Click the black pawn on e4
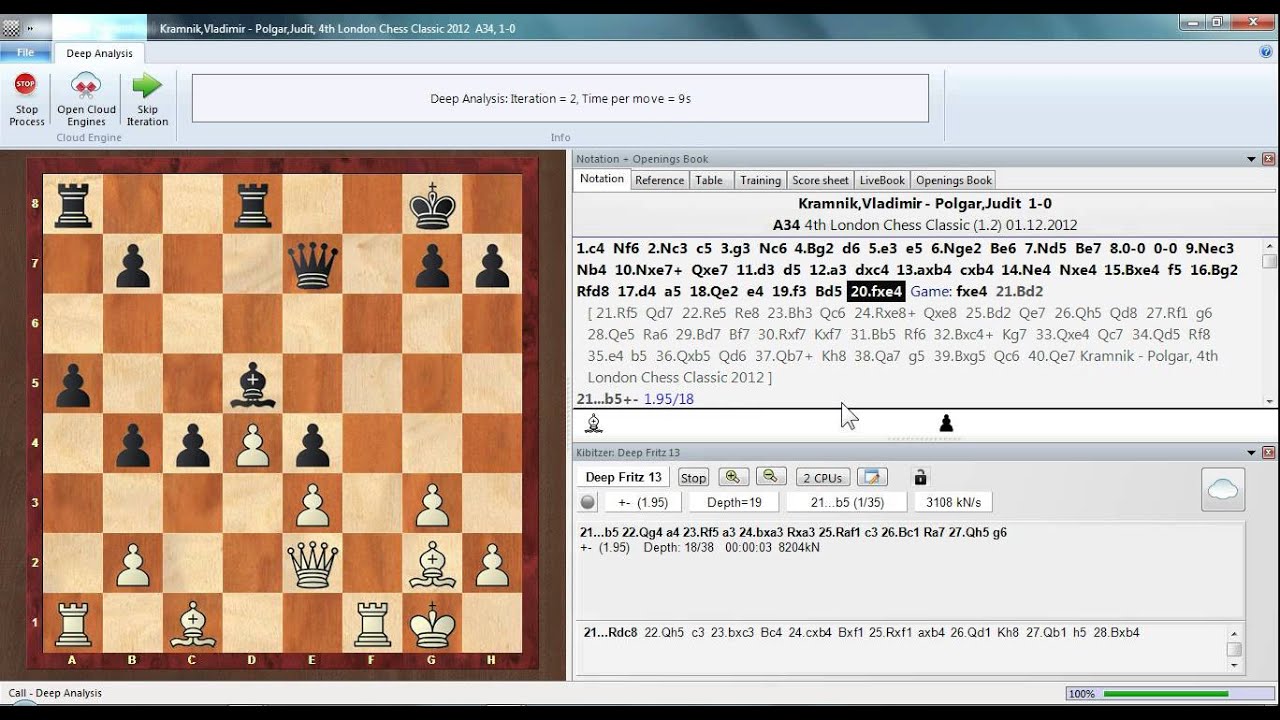The image size is (1280, 720). tap(313, 447)
